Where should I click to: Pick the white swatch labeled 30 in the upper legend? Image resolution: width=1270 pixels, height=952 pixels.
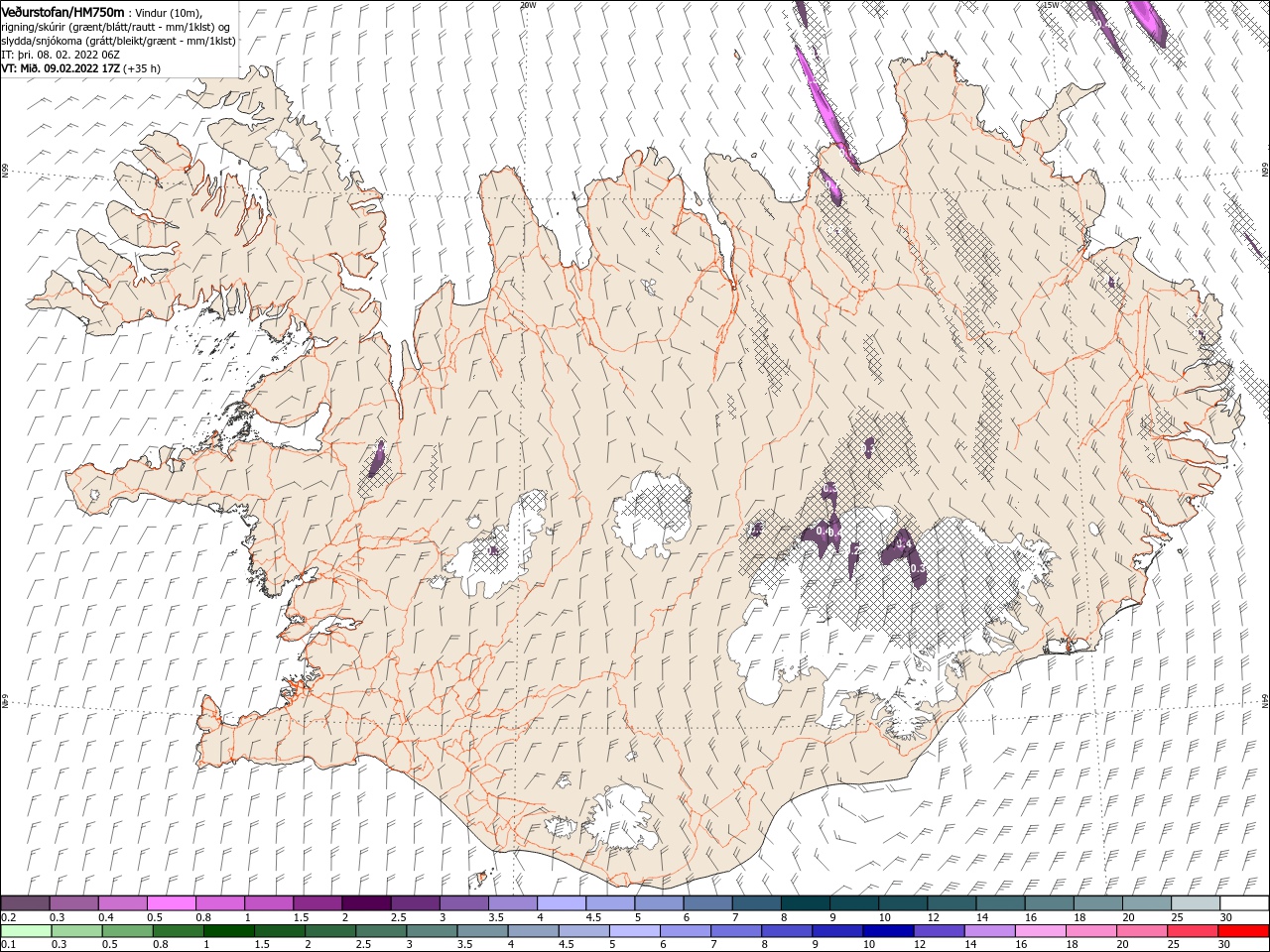pyautogui.click(x=1245, y=902)
